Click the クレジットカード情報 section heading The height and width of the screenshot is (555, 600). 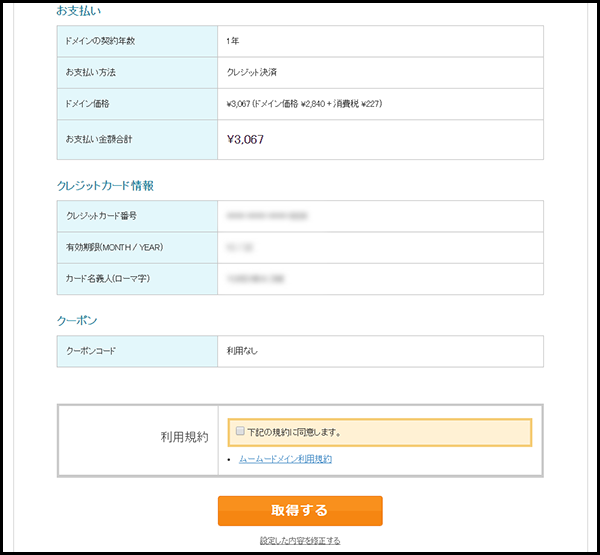pyautogui.click(x=105, y=185)
